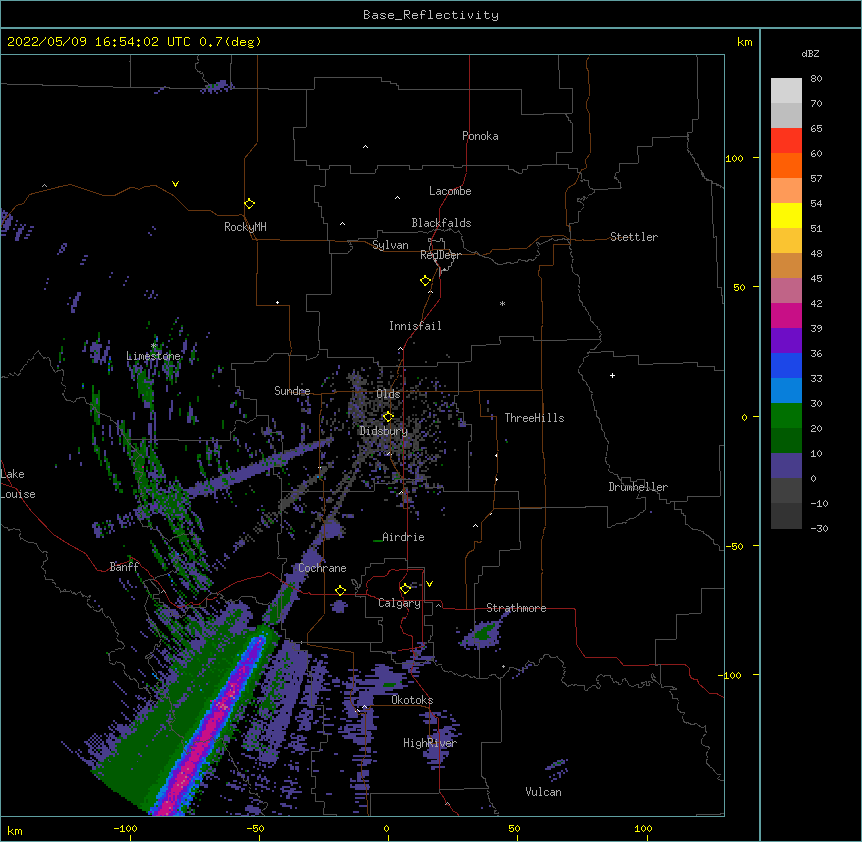Click the Sylvan label
Image resolution: width=862 pixels, height=842 pixels.
pyautogui.click(x=390, y=245)
